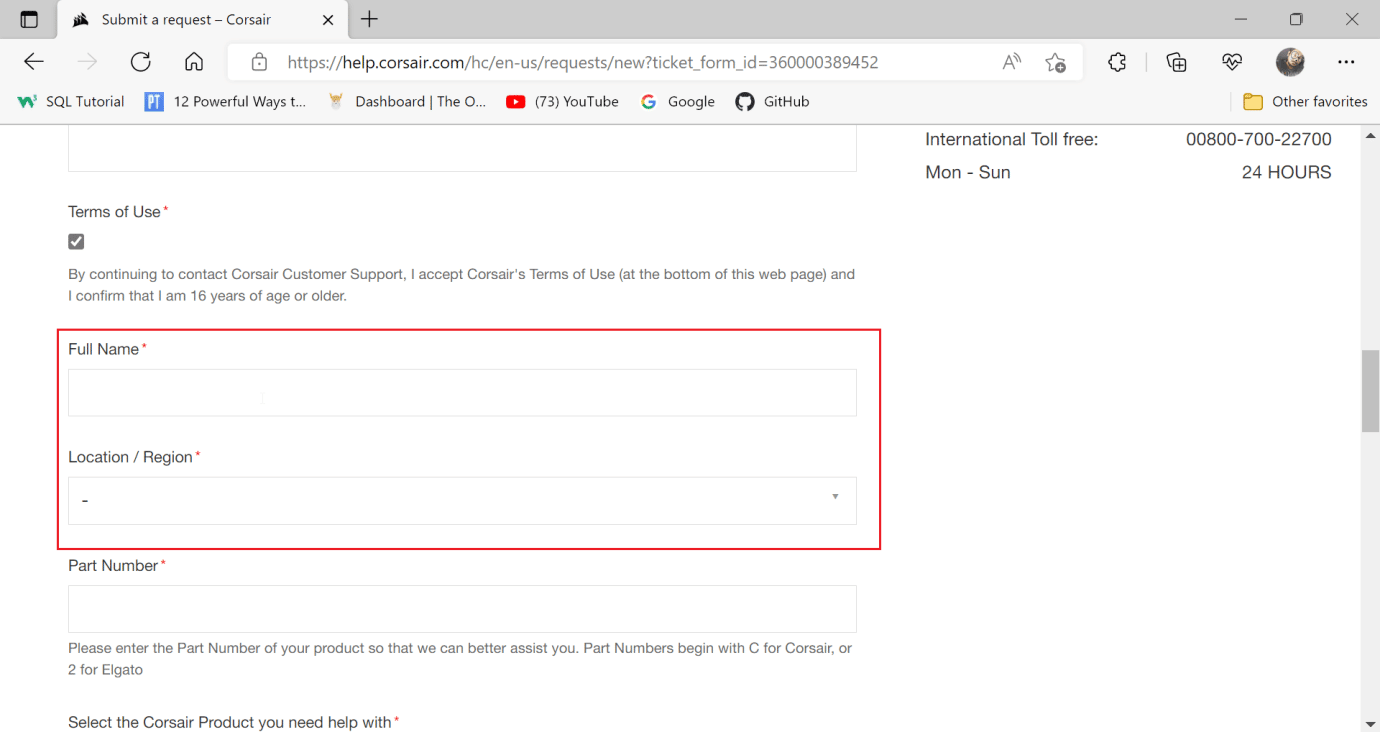Click the 24 HOURS text
Image resolution: width=1380 pixels, height=732 pixels.
[x=1287, y=172]
